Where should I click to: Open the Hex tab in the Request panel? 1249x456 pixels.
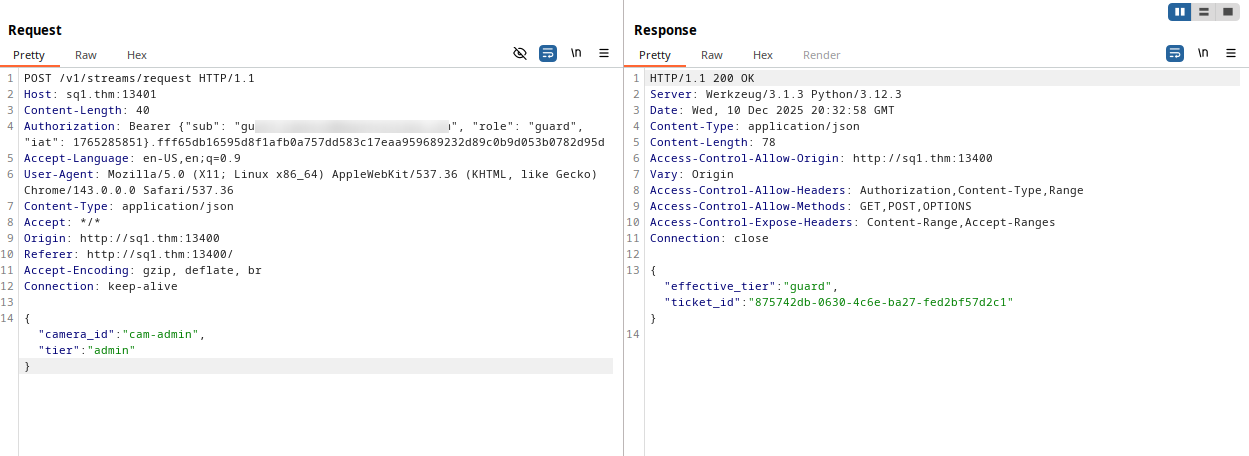pyautogui.click(x=137, y=55)
